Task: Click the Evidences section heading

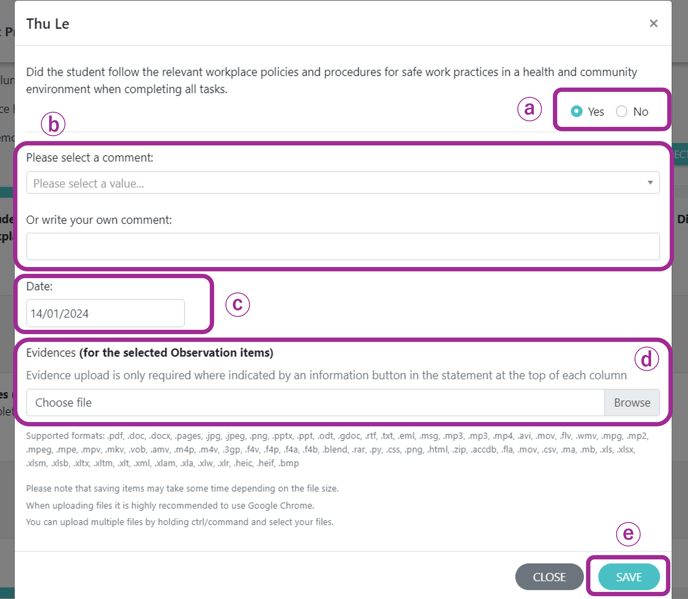Action: coord(150,353)
